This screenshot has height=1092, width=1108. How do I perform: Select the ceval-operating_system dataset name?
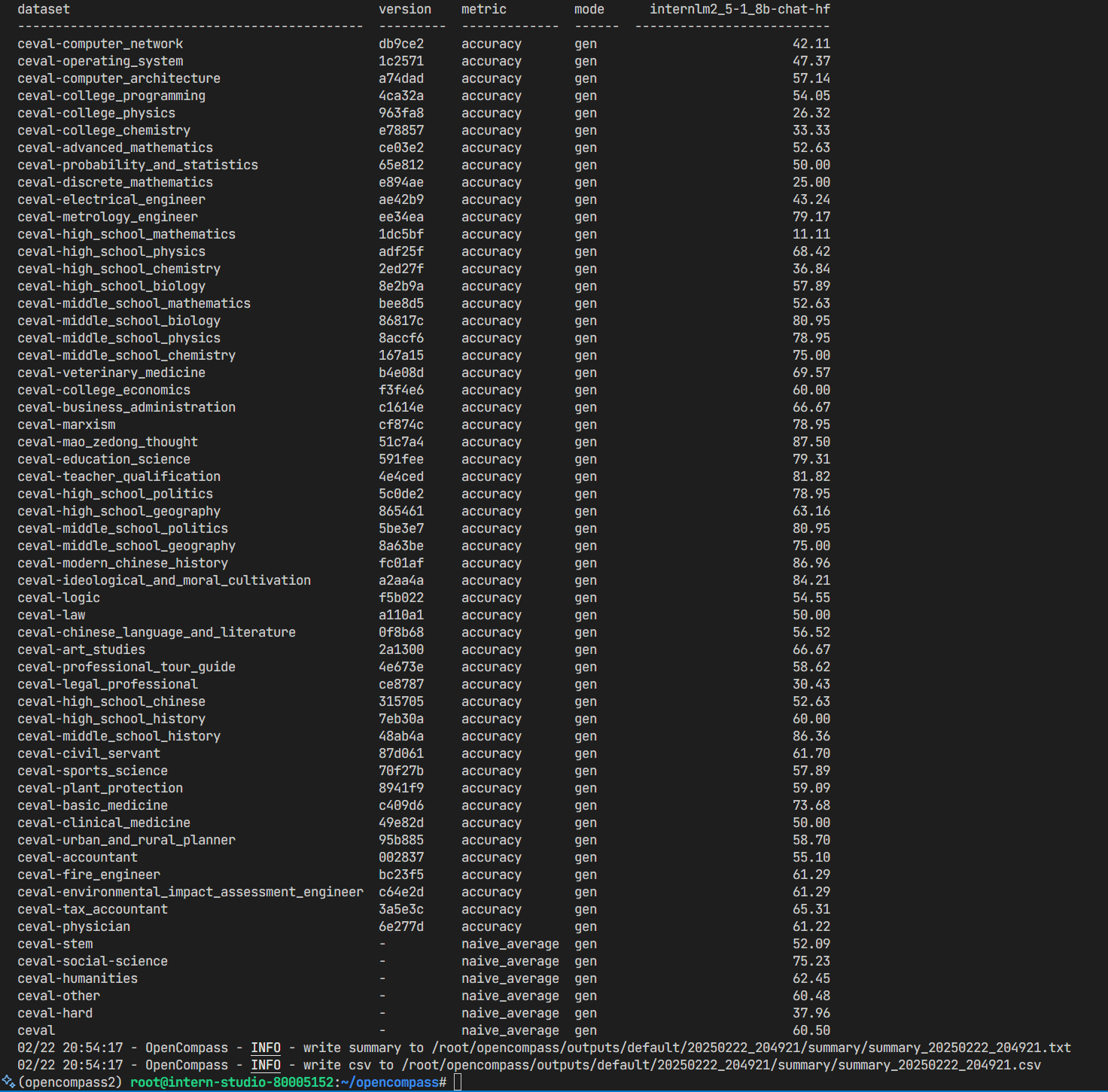coord(100,61)
